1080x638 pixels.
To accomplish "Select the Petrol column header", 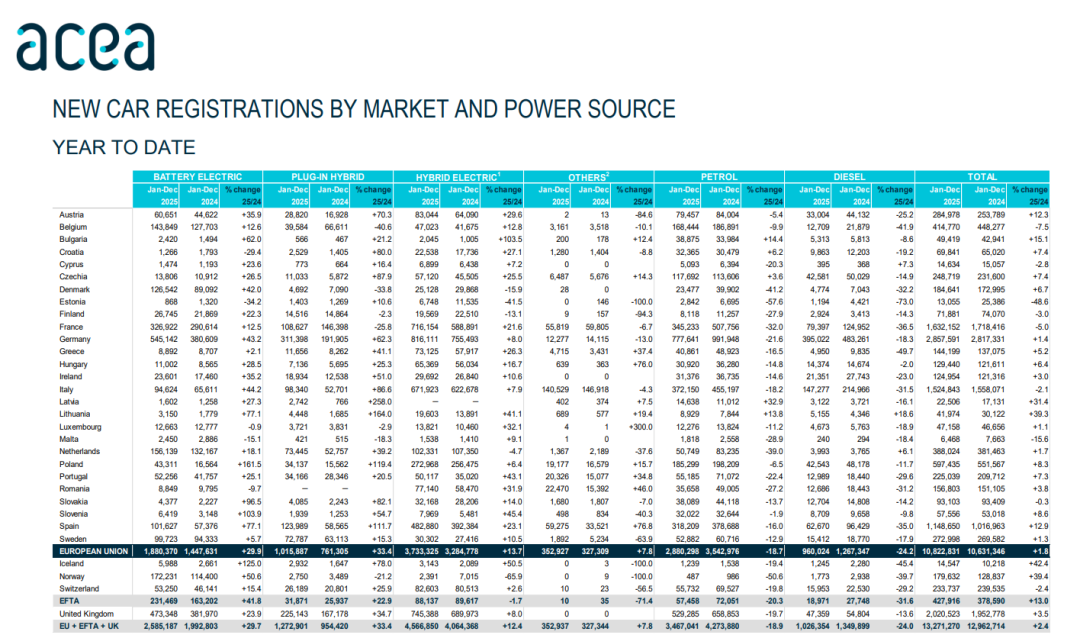I will (718, 176).
